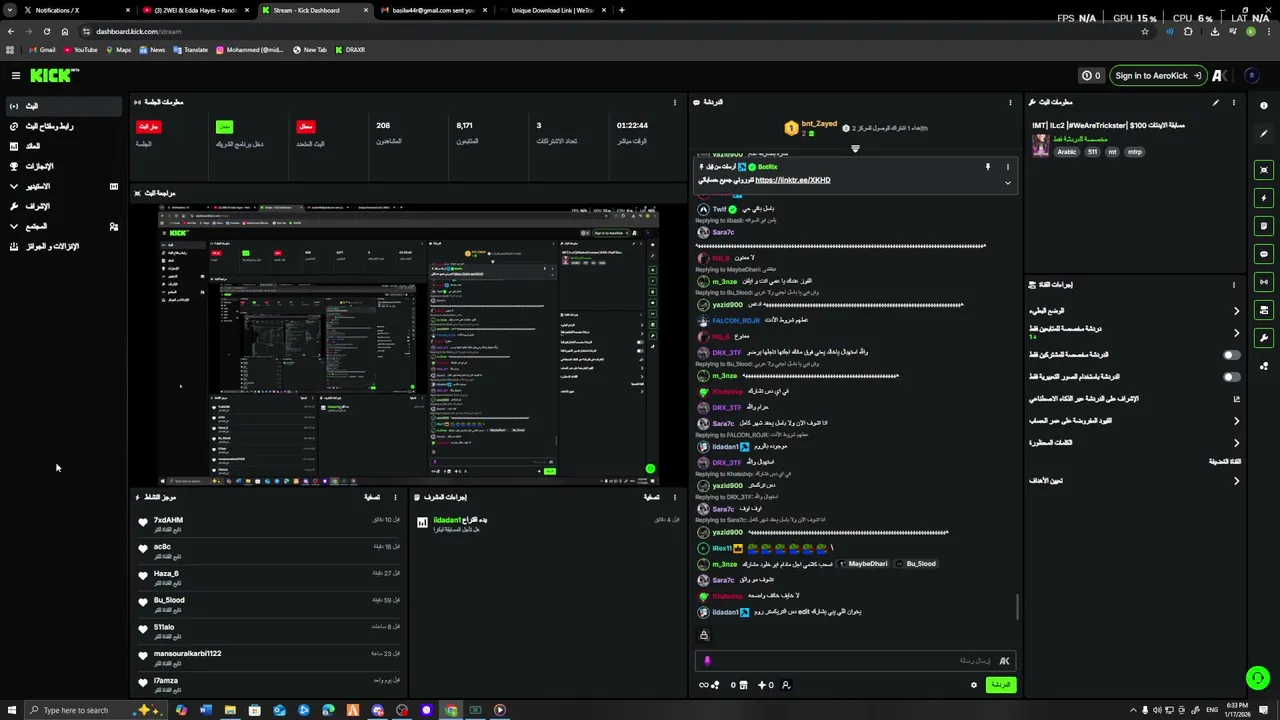Collapse the pinned message with its chevron

pyautogui.click(x=1008, y=183)
